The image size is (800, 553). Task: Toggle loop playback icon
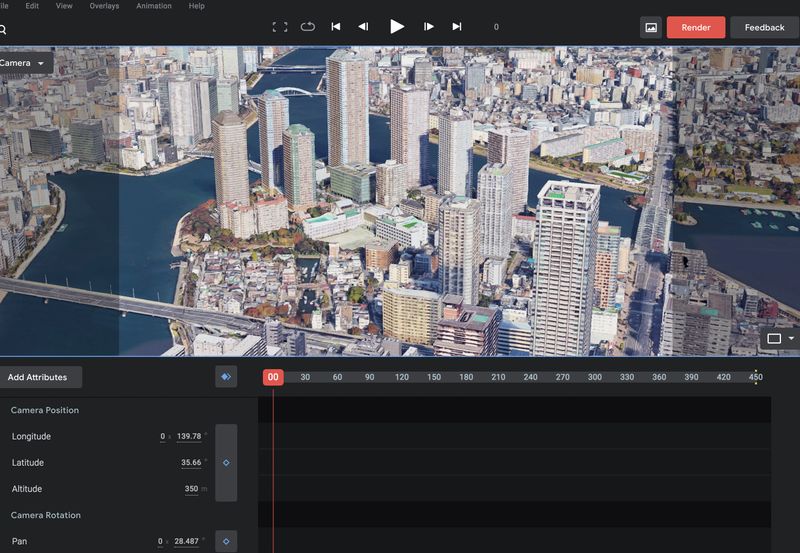click(308, 27)
